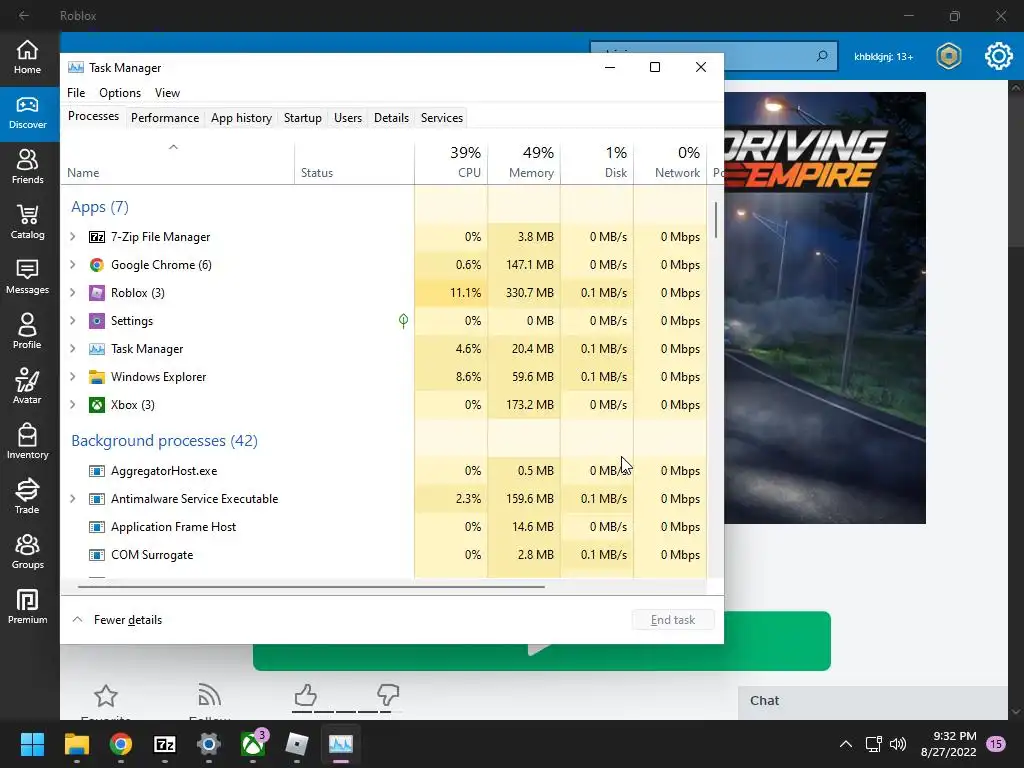Sort processes by Network column

click(x=670, y=162)
